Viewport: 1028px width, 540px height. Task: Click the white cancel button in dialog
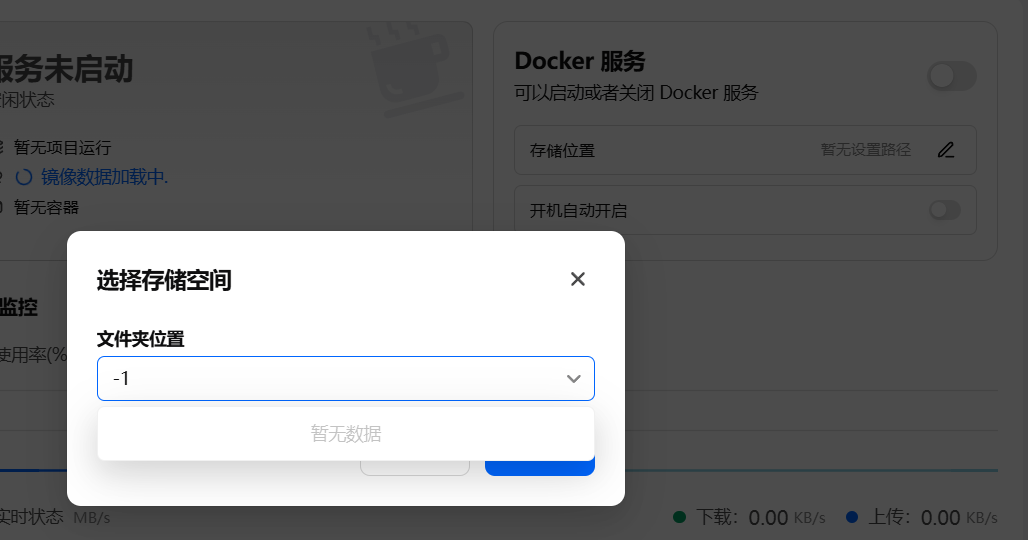[x=414, y=467]
